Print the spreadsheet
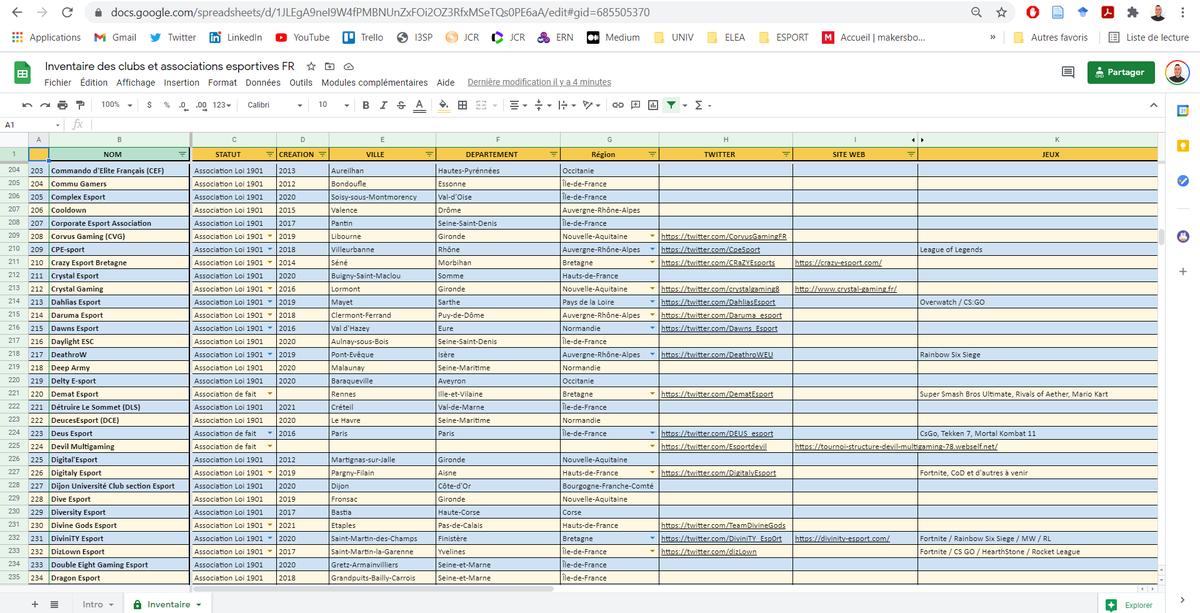This screenshot has width=1200, height=613. (x=62, y=105)
